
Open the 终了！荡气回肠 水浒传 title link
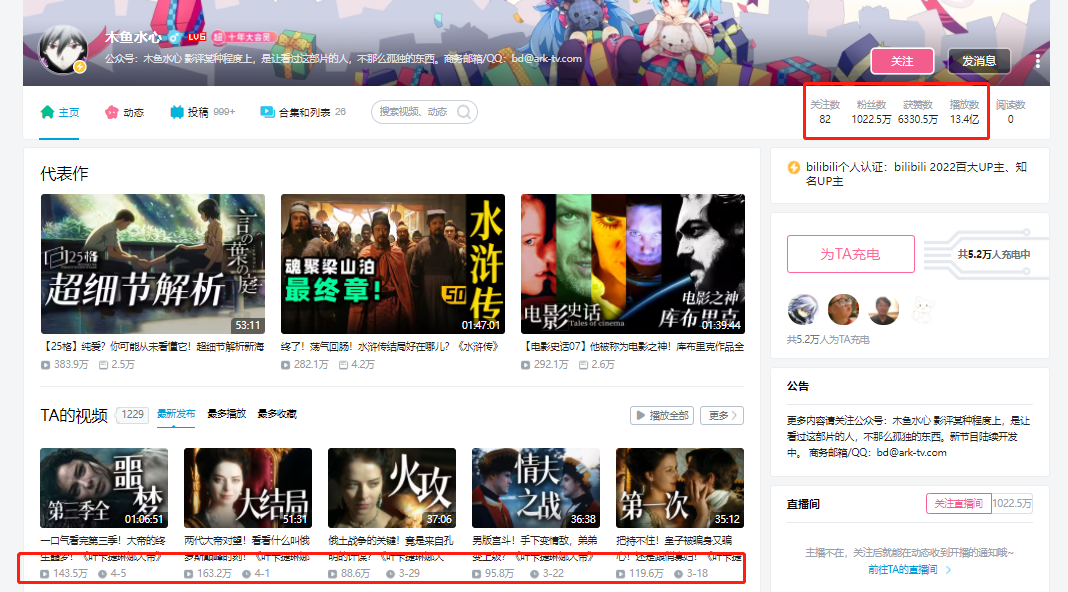tap(390, 347)
